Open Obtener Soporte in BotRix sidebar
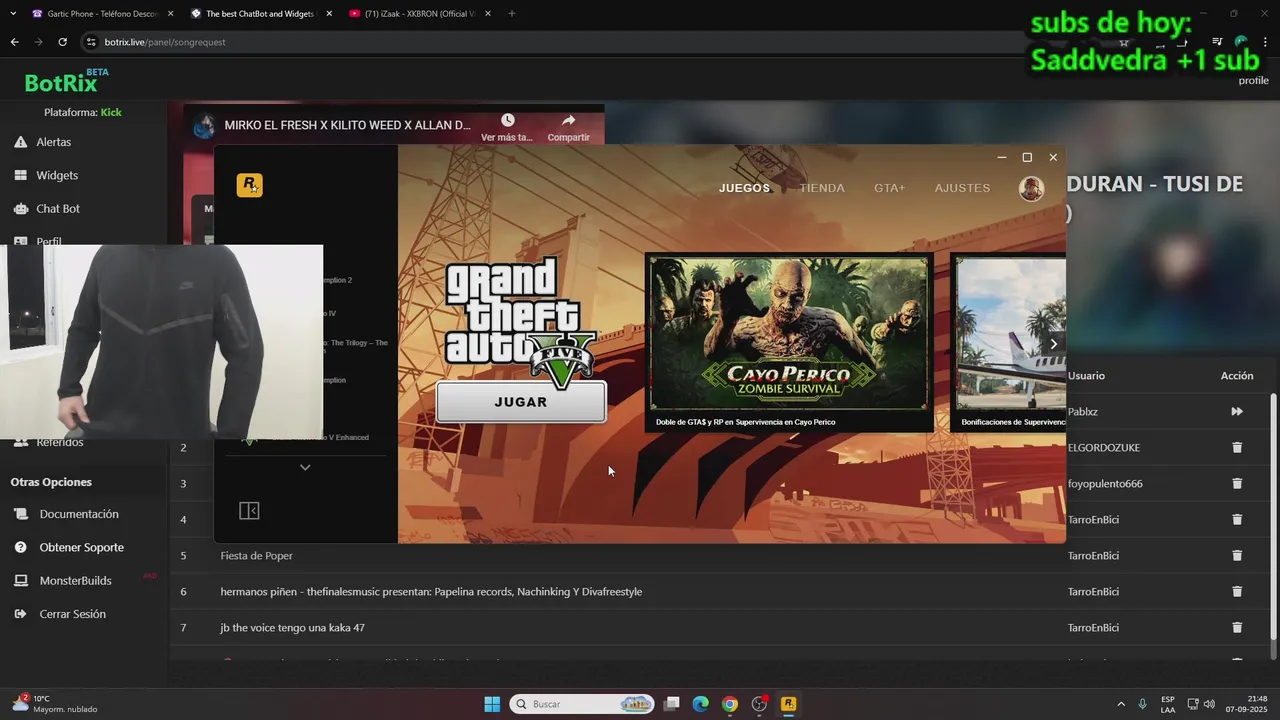Viewport: 1280px width, 720px height. pyautogui.click(x=82, y=547)
